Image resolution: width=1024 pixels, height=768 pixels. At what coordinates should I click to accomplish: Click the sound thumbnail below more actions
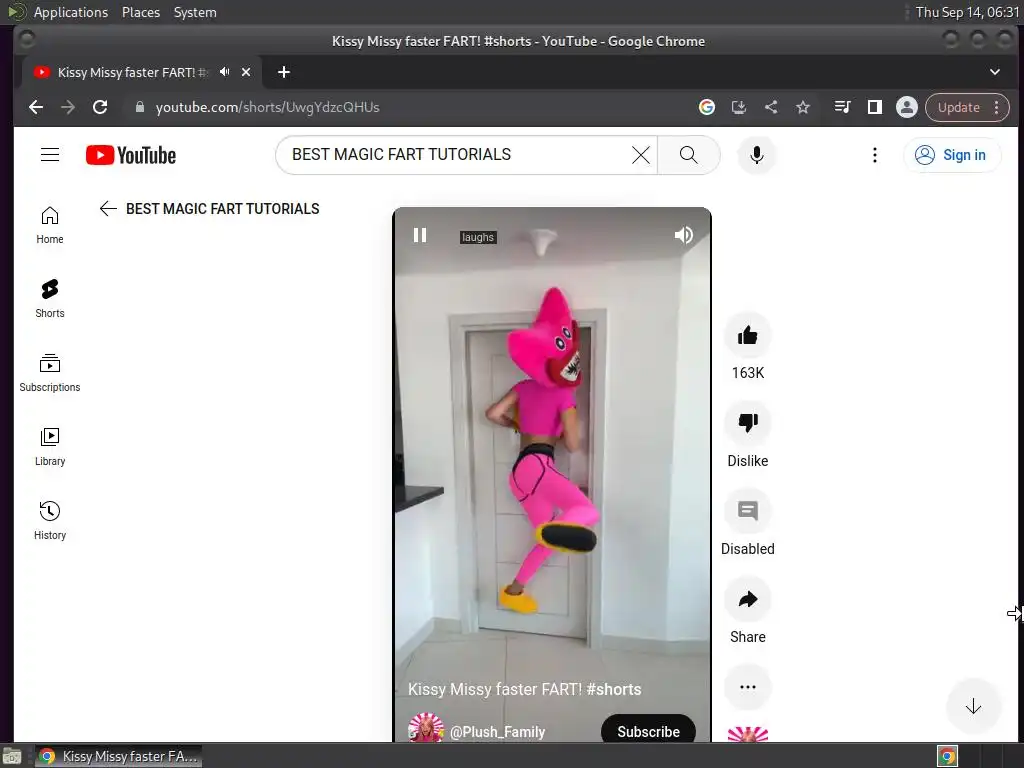(748, 734)
